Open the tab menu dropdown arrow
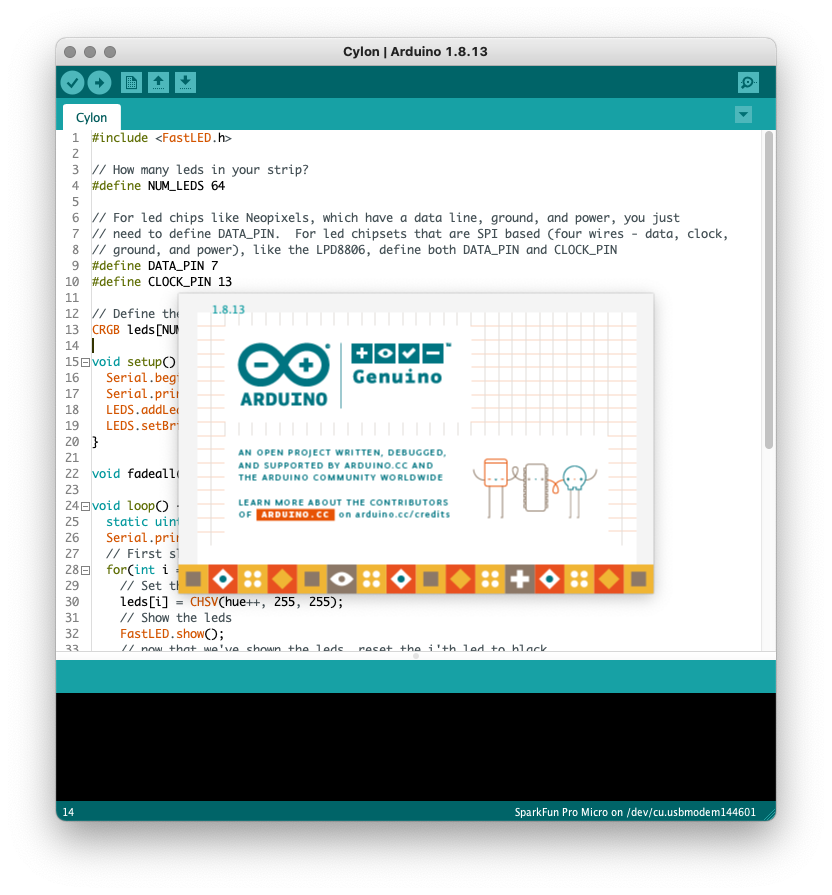Screen dimensions: 832x895 743,115
